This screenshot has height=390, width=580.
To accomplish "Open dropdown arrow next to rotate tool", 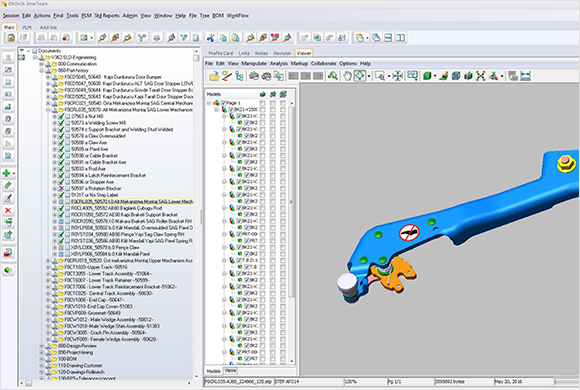I will tap(369, 76).
